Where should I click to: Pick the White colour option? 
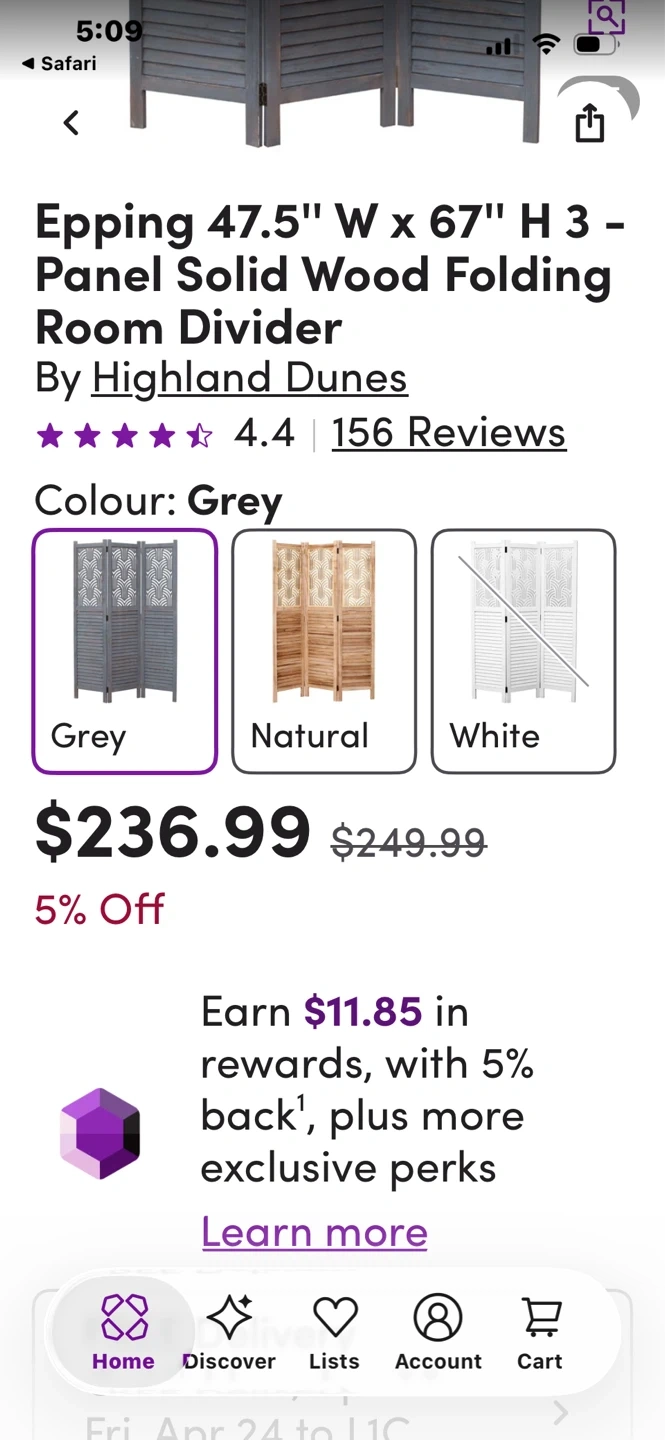point(523,651)
